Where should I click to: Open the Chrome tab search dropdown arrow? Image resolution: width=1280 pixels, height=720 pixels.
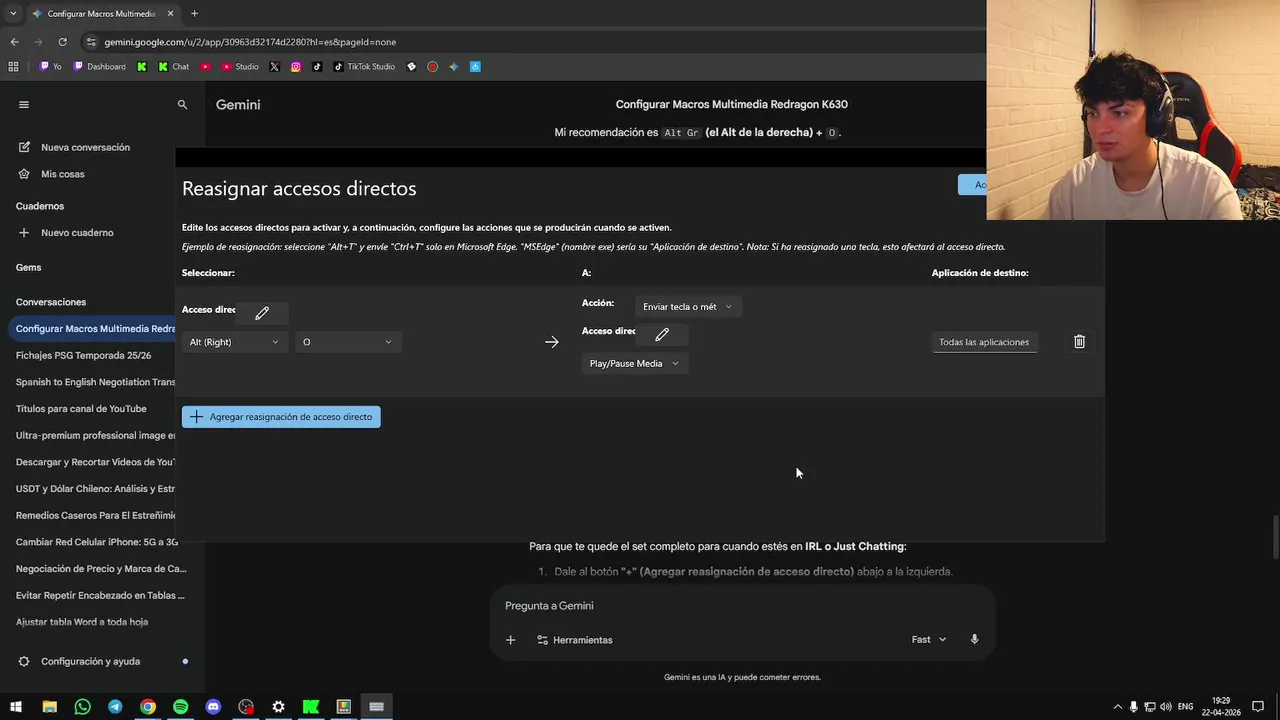click(x=13, y=13)
